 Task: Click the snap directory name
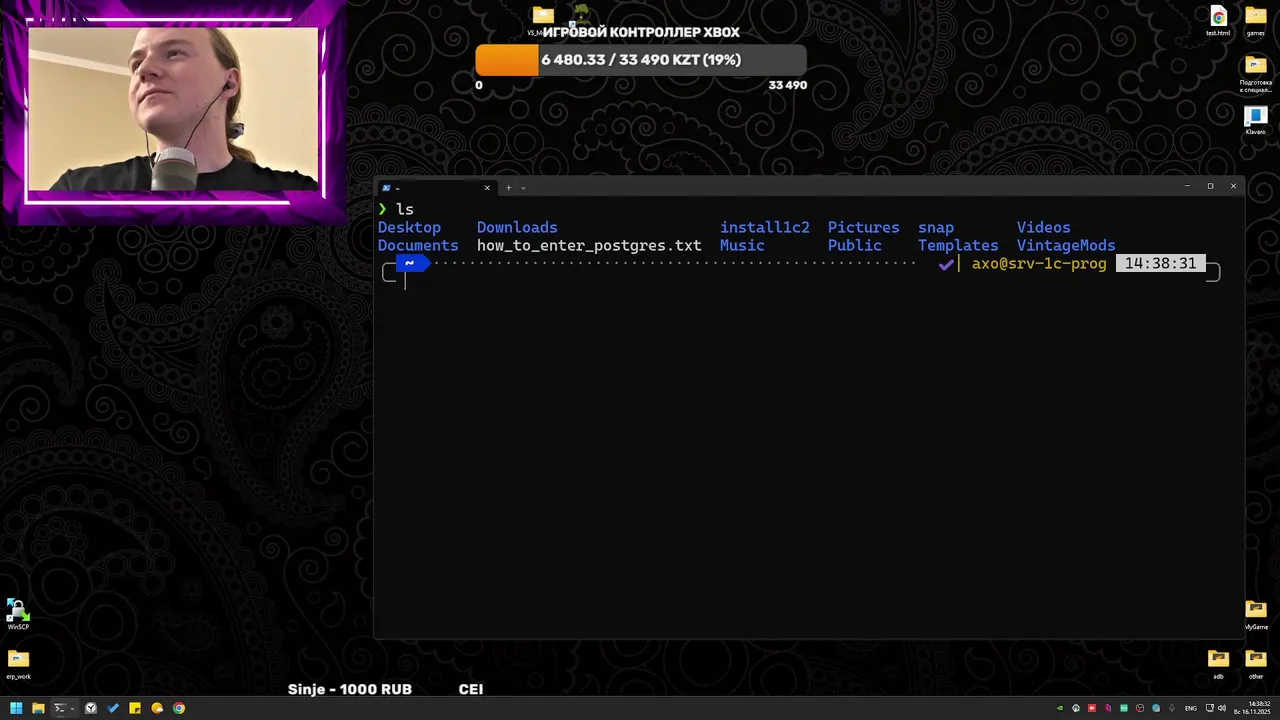coord(936,227)
